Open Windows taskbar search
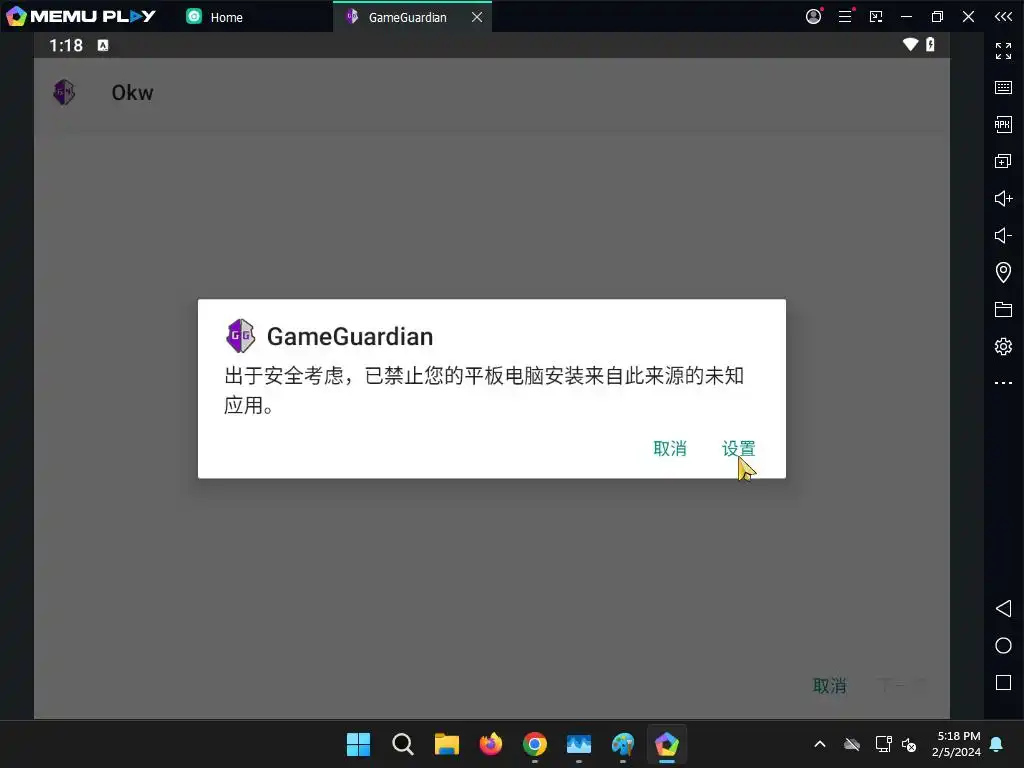Image resolution: width=1024 pixels, height=768 pixels. coord(402,744)
